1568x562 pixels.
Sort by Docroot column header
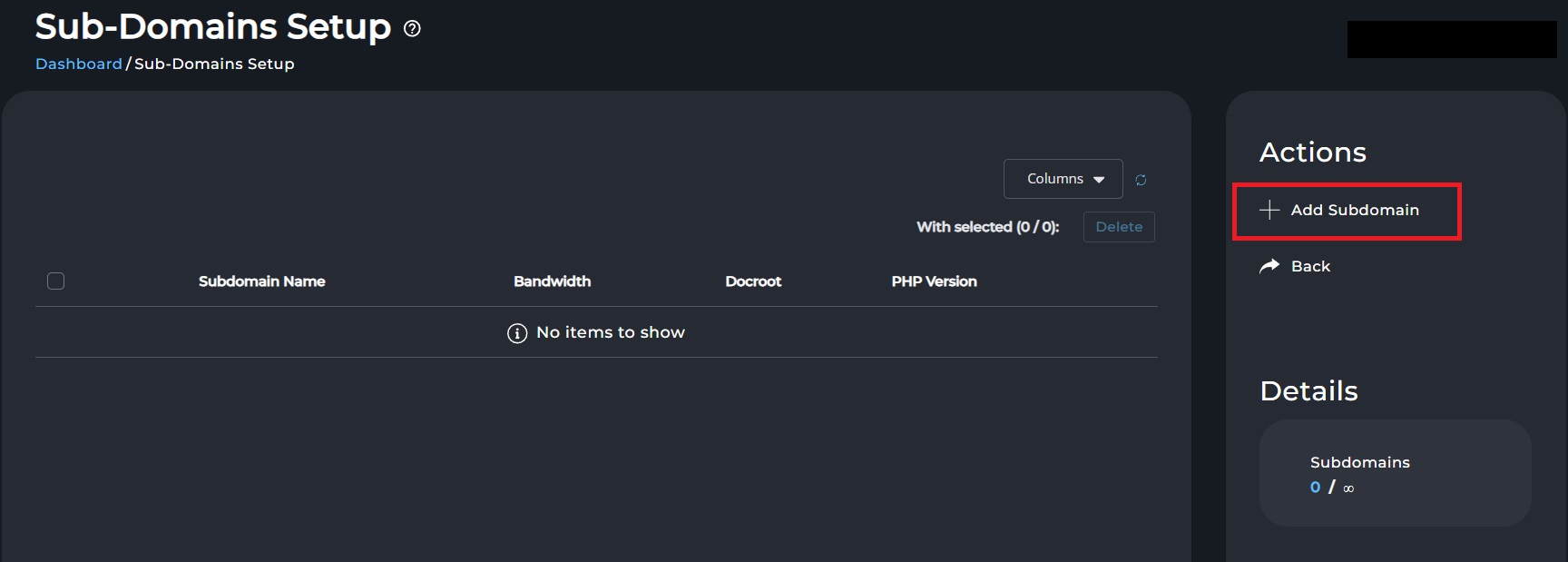[753, 281]
